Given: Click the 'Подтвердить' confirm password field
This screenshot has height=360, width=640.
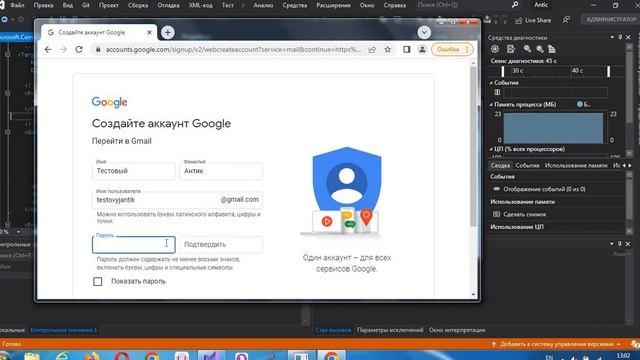Looking at the screenshot, I should [221, 244].
